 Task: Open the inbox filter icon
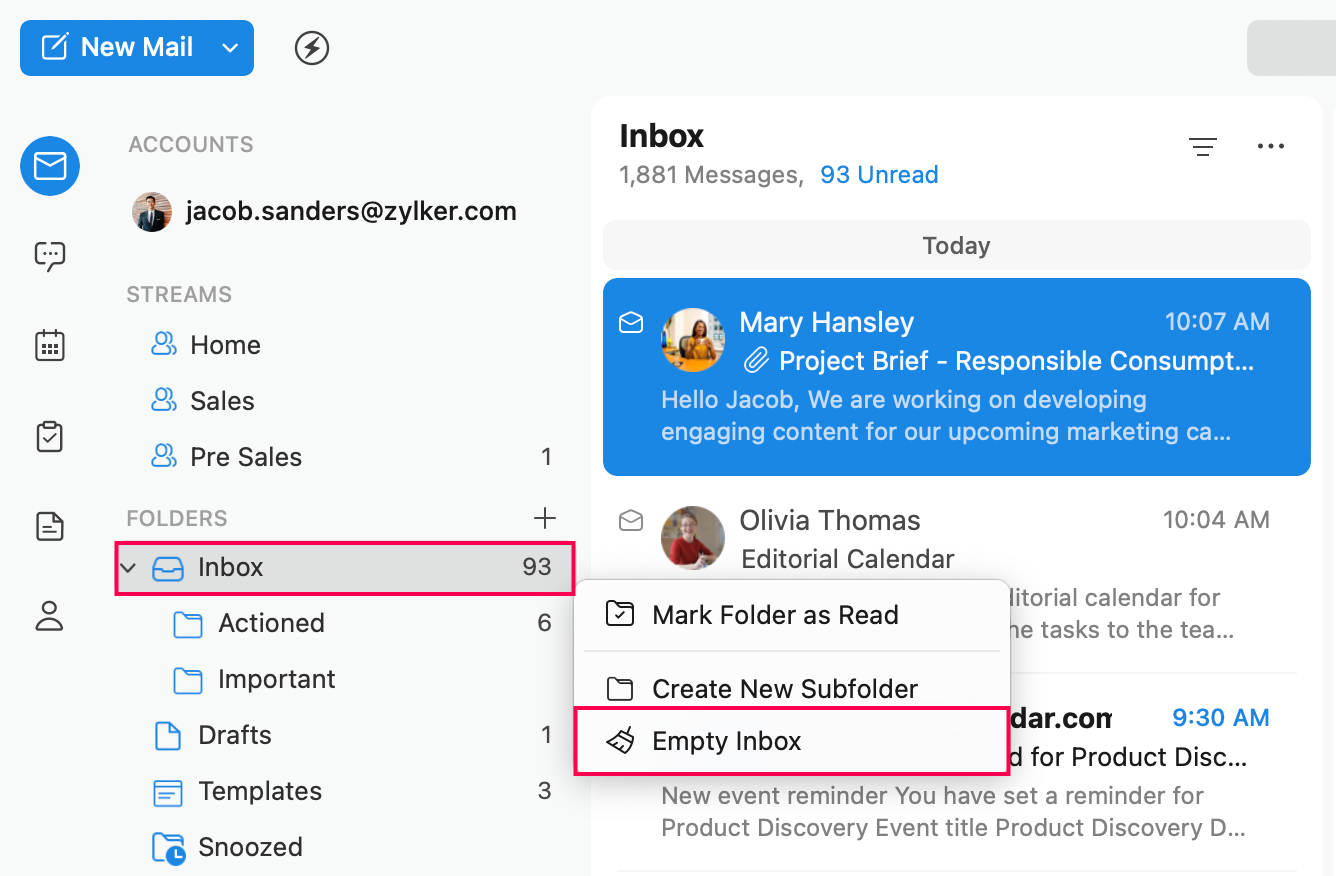pos(1202,147)
